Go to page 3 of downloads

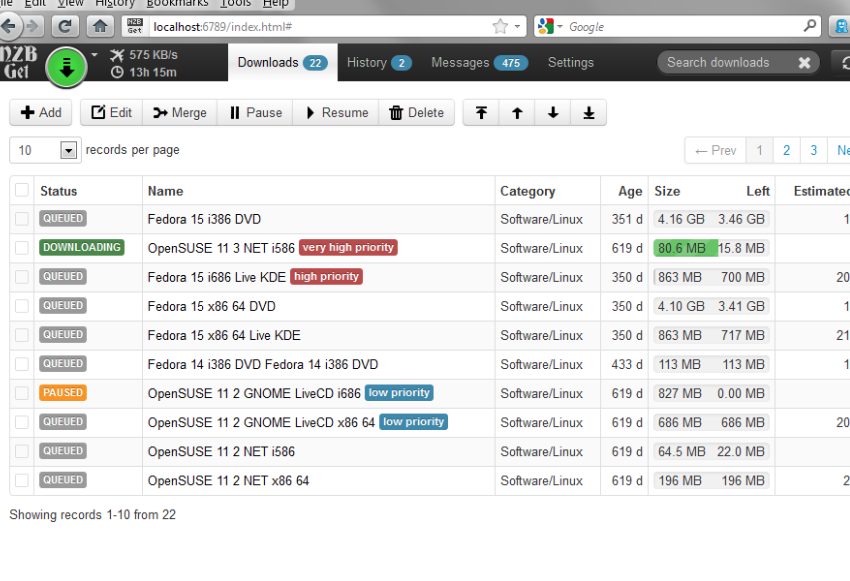click(x=814, y=150)
